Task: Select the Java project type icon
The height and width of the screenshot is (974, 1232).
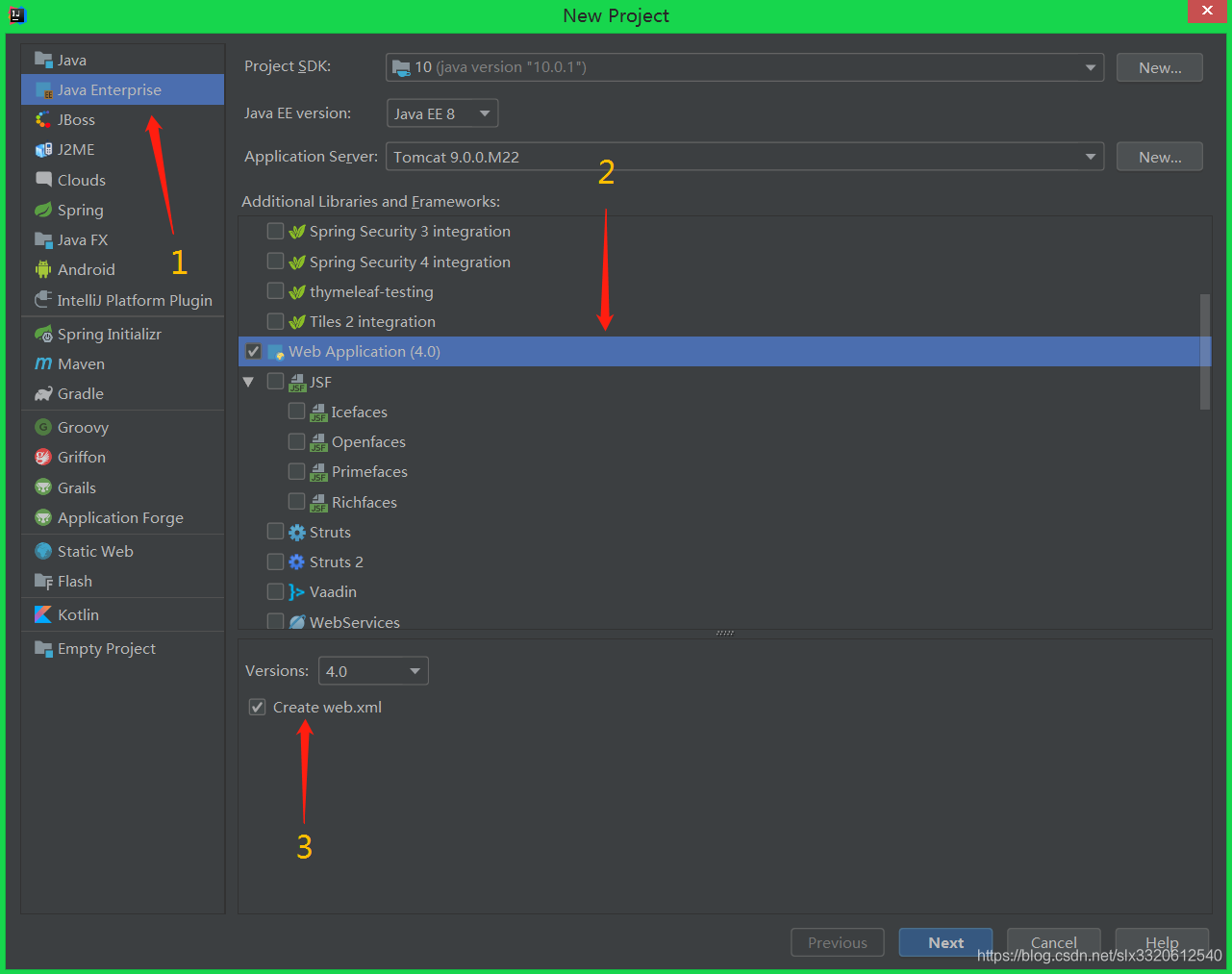Action: (43, 60)
